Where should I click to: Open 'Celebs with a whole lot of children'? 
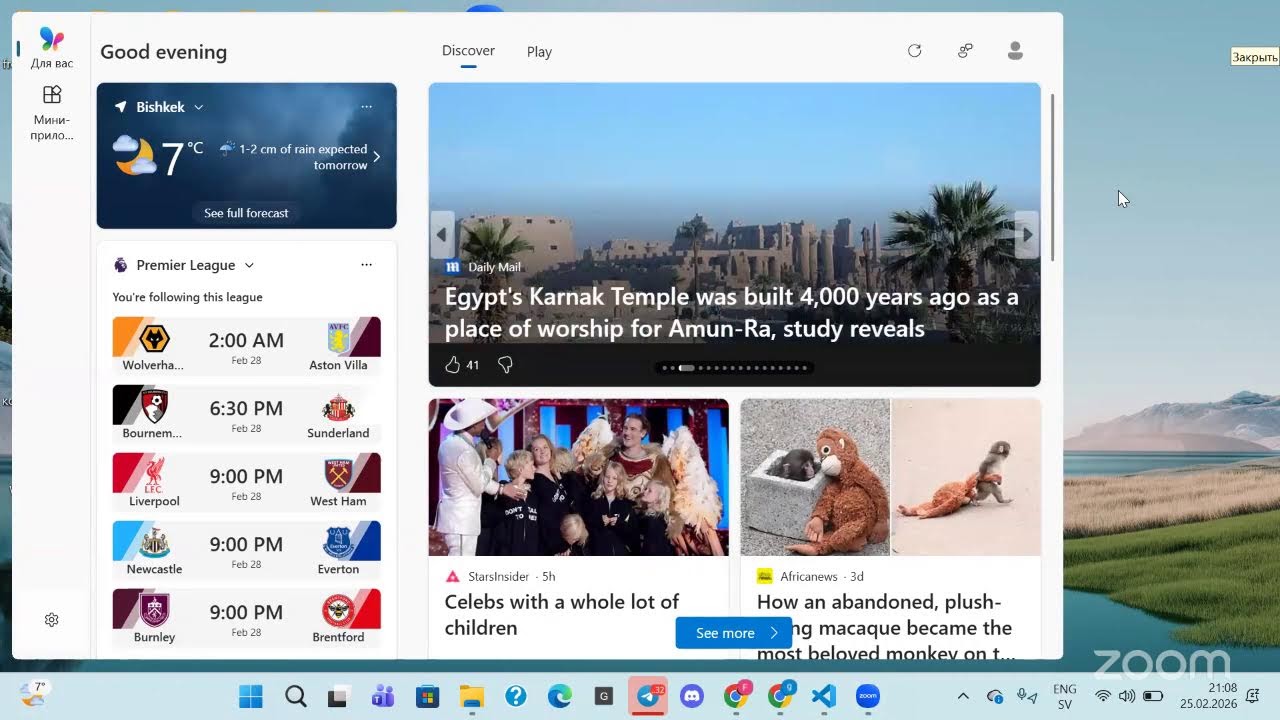pyautogui.click(x=561, y=615)
